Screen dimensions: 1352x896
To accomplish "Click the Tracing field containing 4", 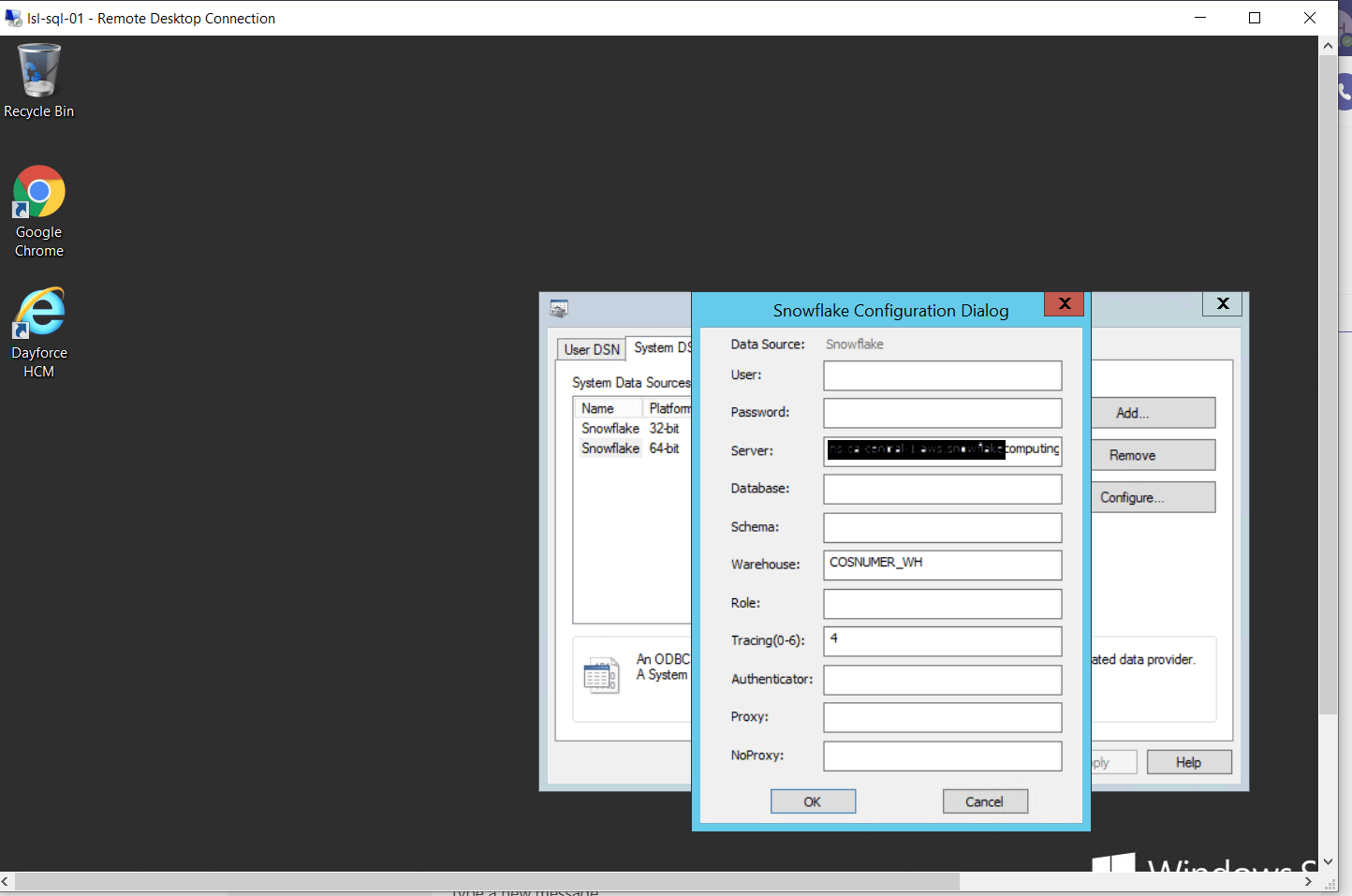I will (942, 640).
